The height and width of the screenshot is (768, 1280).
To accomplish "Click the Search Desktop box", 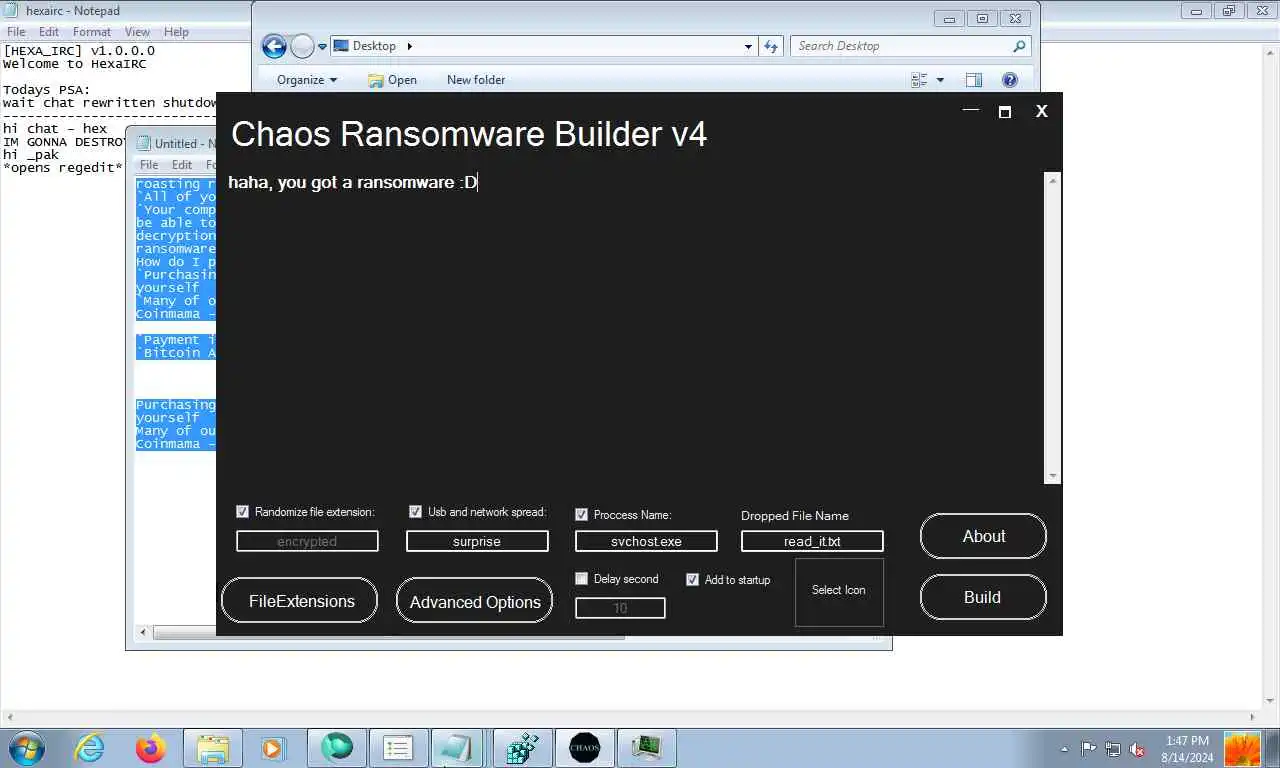I will coord(910,46).
